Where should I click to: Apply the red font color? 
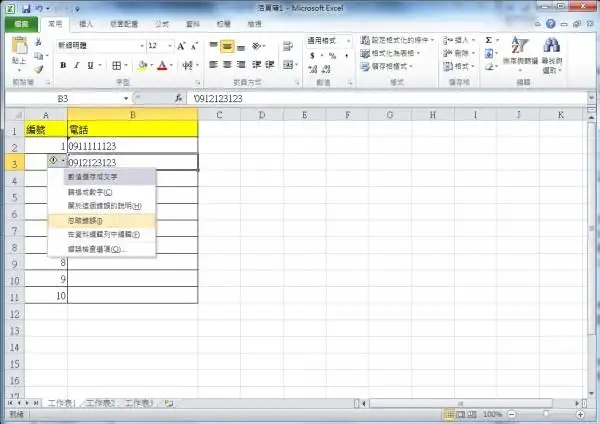tap(162, 65)
